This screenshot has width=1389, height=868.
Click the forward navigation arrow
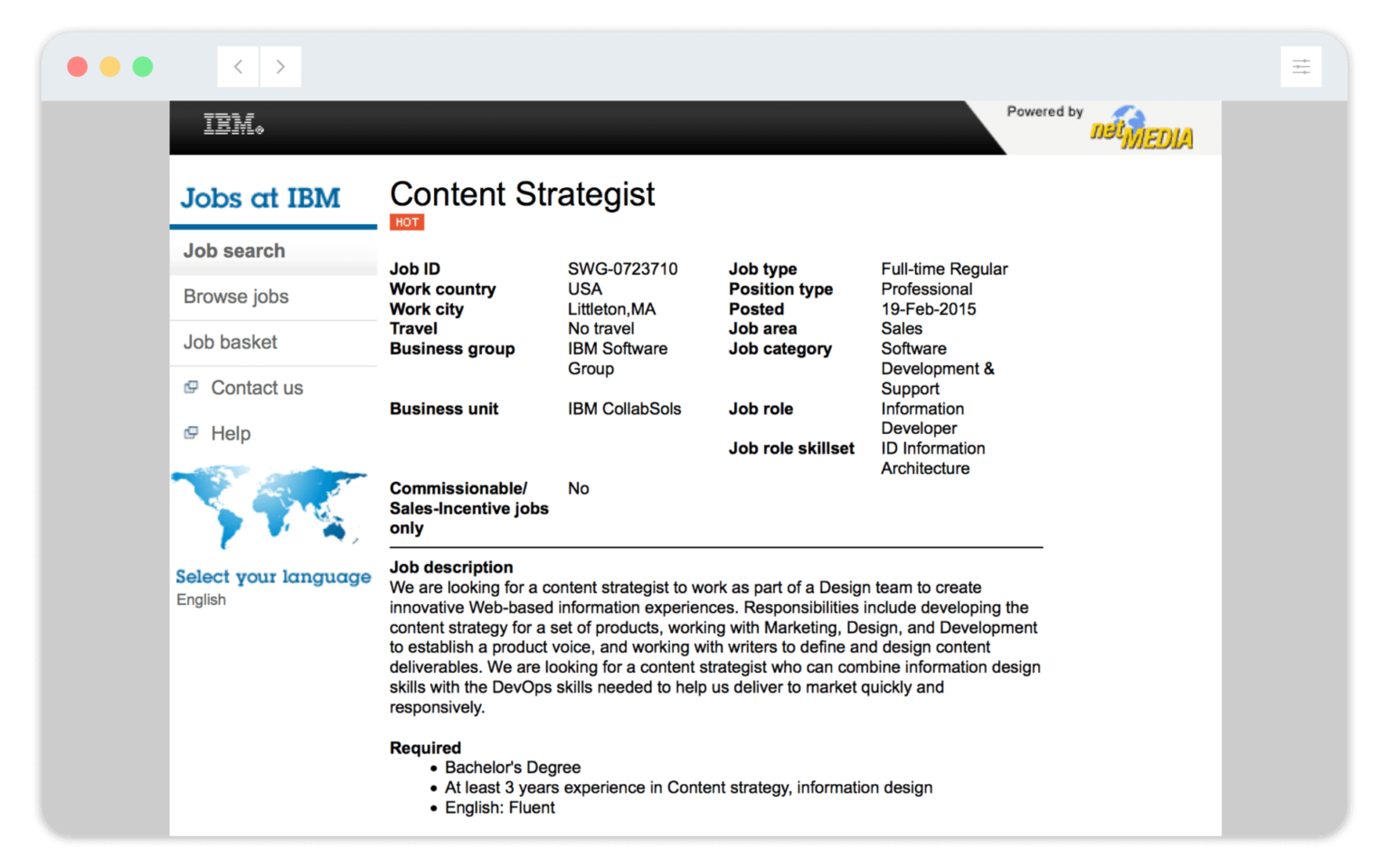point(280,66)
